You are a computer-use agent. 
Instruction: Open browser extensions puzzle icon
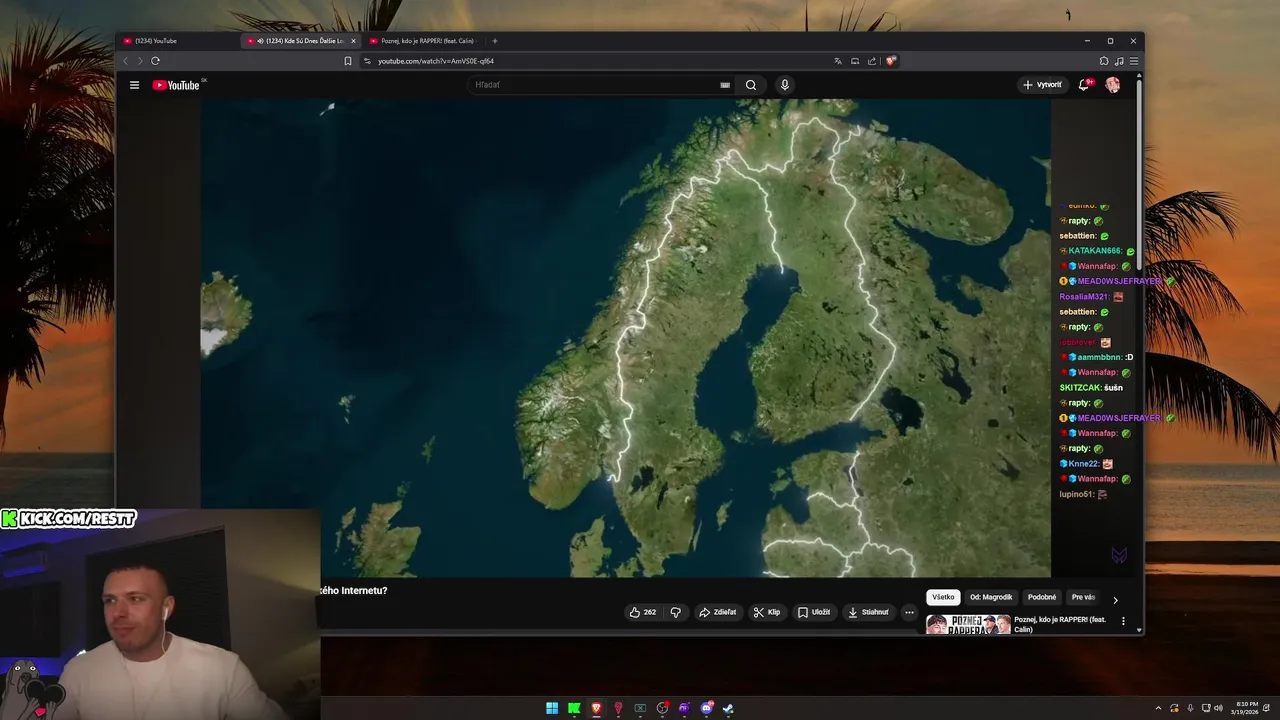(x=1104, y=61)
